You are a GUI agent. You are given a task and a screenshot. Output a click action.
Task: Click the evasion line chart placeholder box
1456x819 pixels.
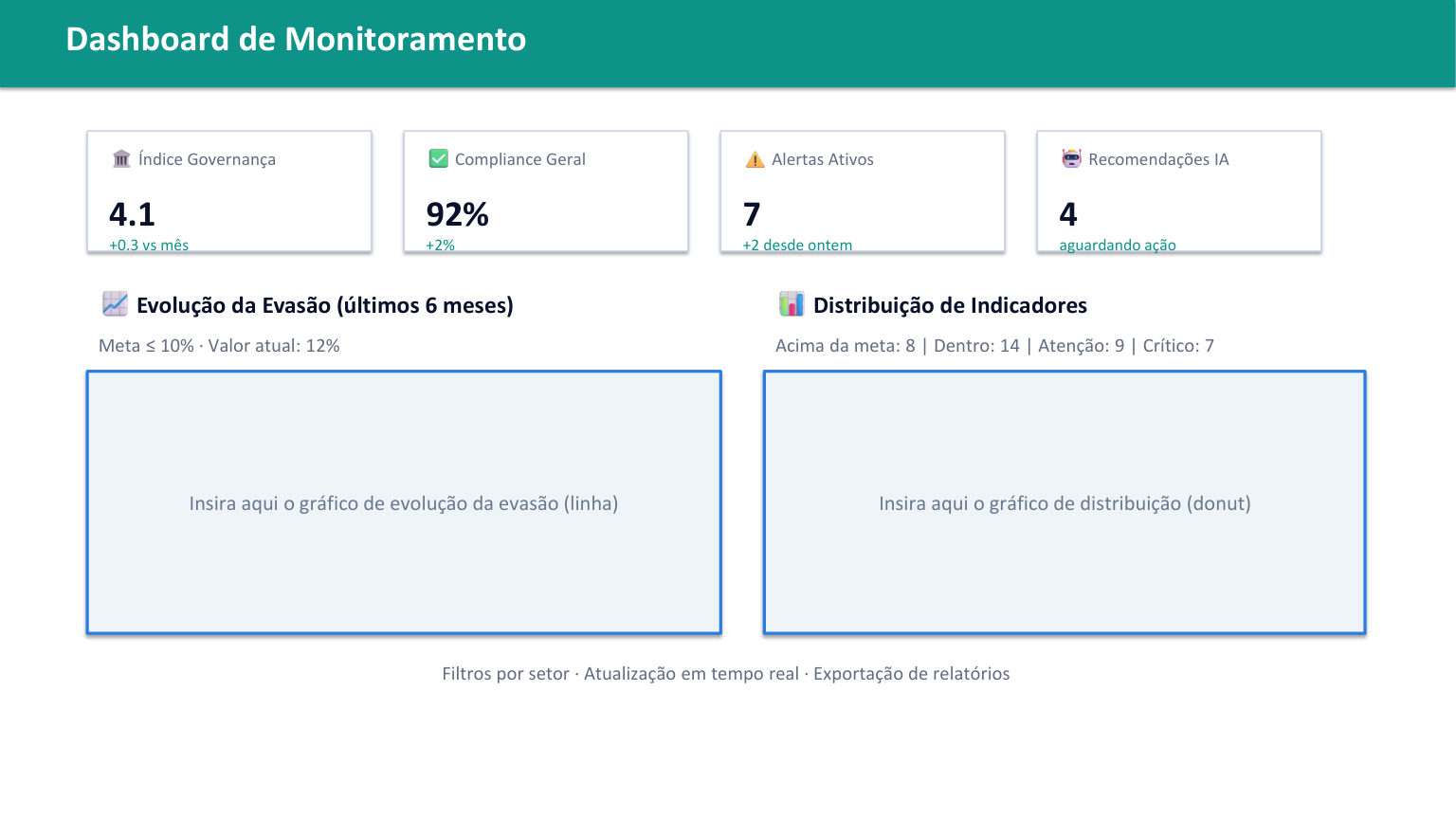tap(404, 502)
